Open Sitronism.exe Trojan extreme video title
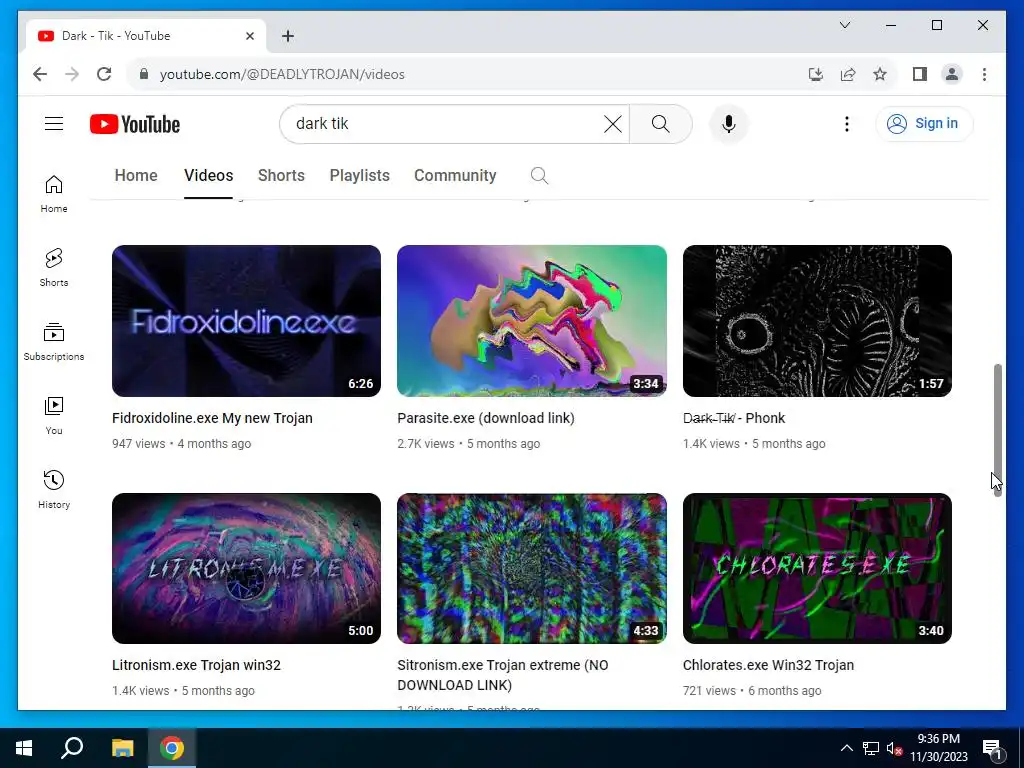 (503, 675)
